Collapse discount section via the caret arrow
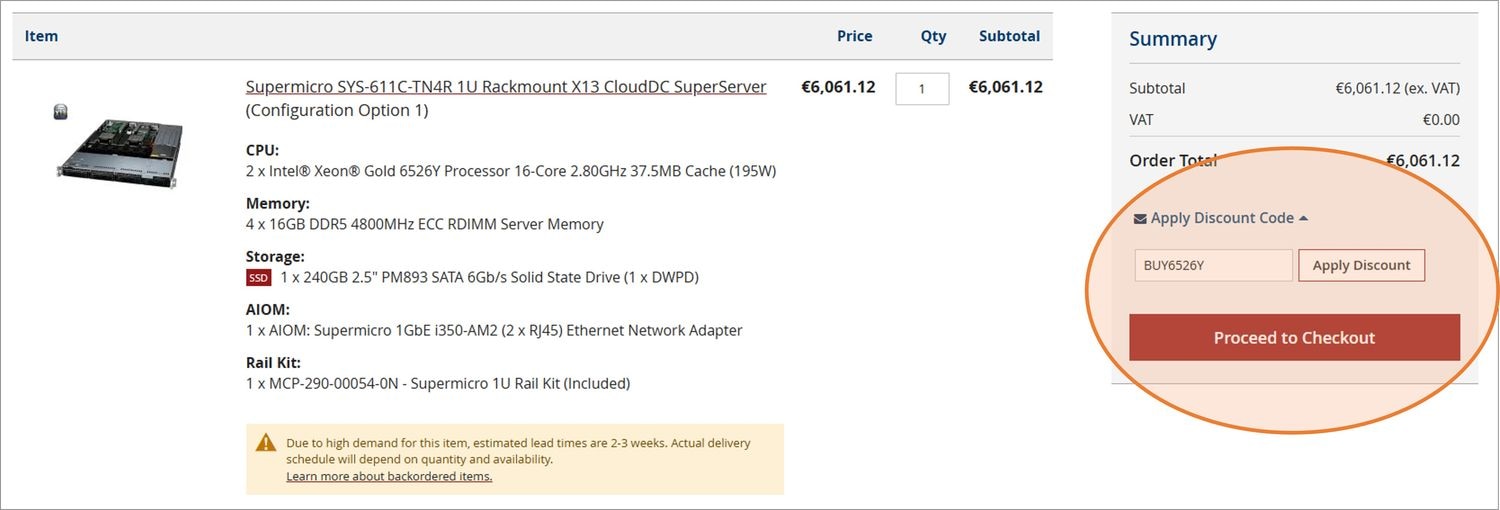 (1304, 218)
